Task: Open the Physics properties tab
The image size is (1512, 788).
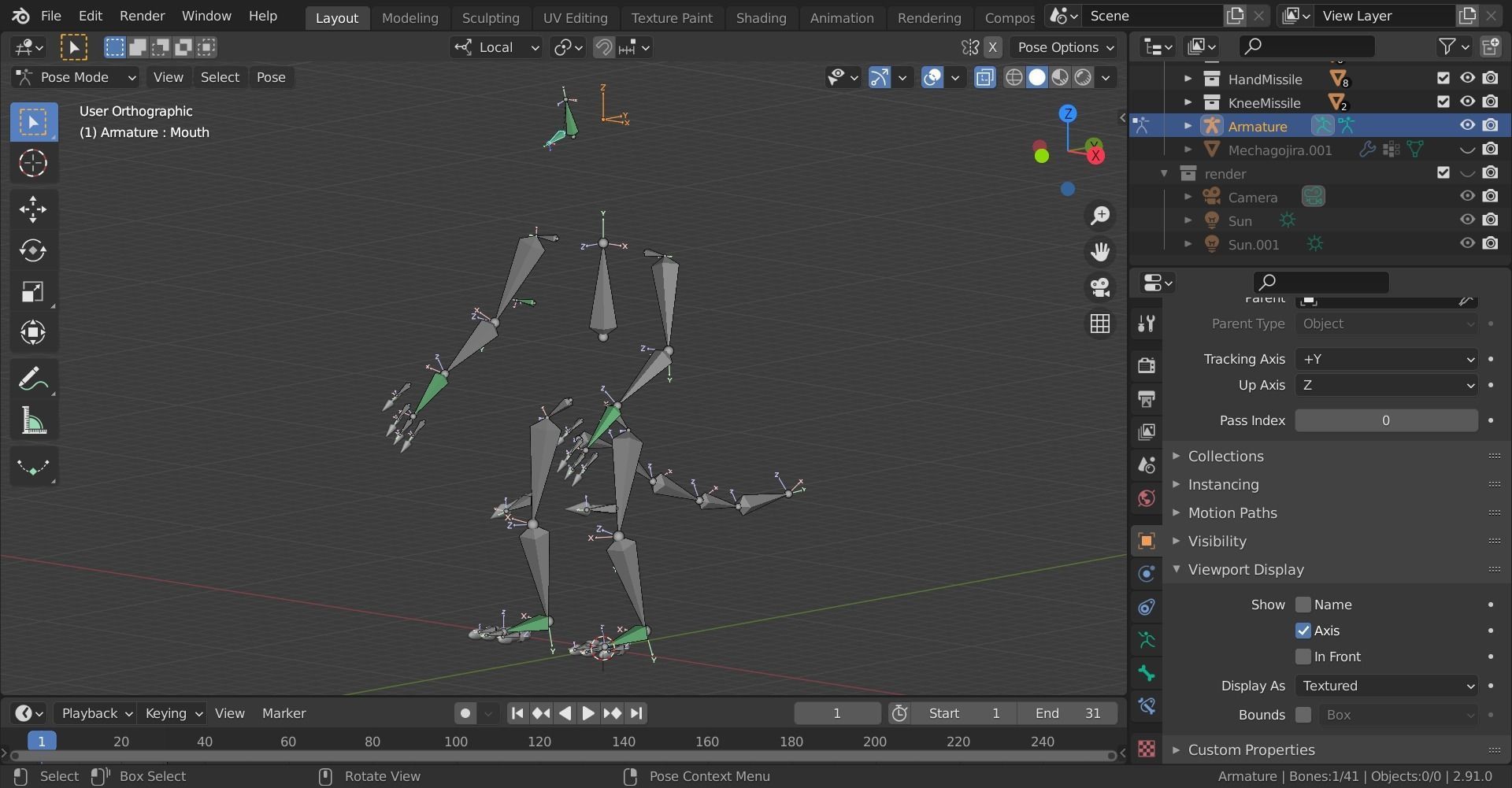Action: [x=1147, y=573]
